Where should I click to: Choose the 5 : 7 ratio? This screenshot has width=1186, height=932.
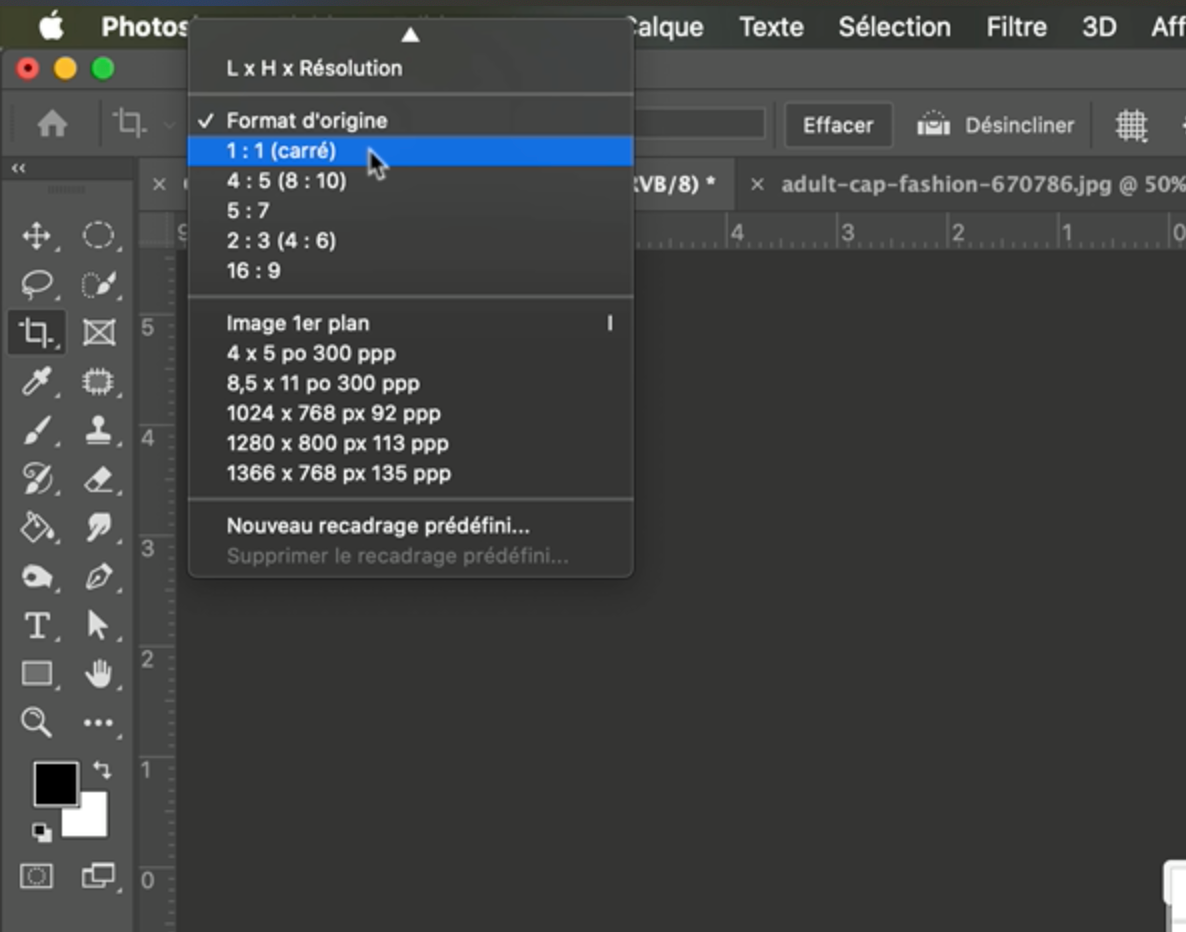coord(410,210)
